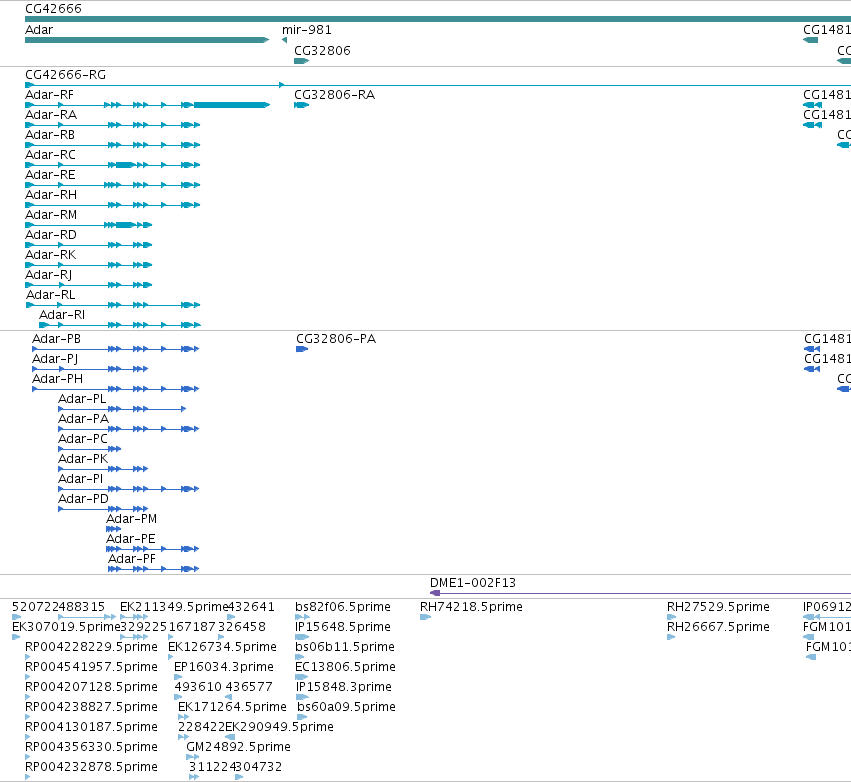Image resolution: width=851 pixels, height=782 pixels.
Task: Click the Adar-PF protein label
Action: (x=132, y=560)
